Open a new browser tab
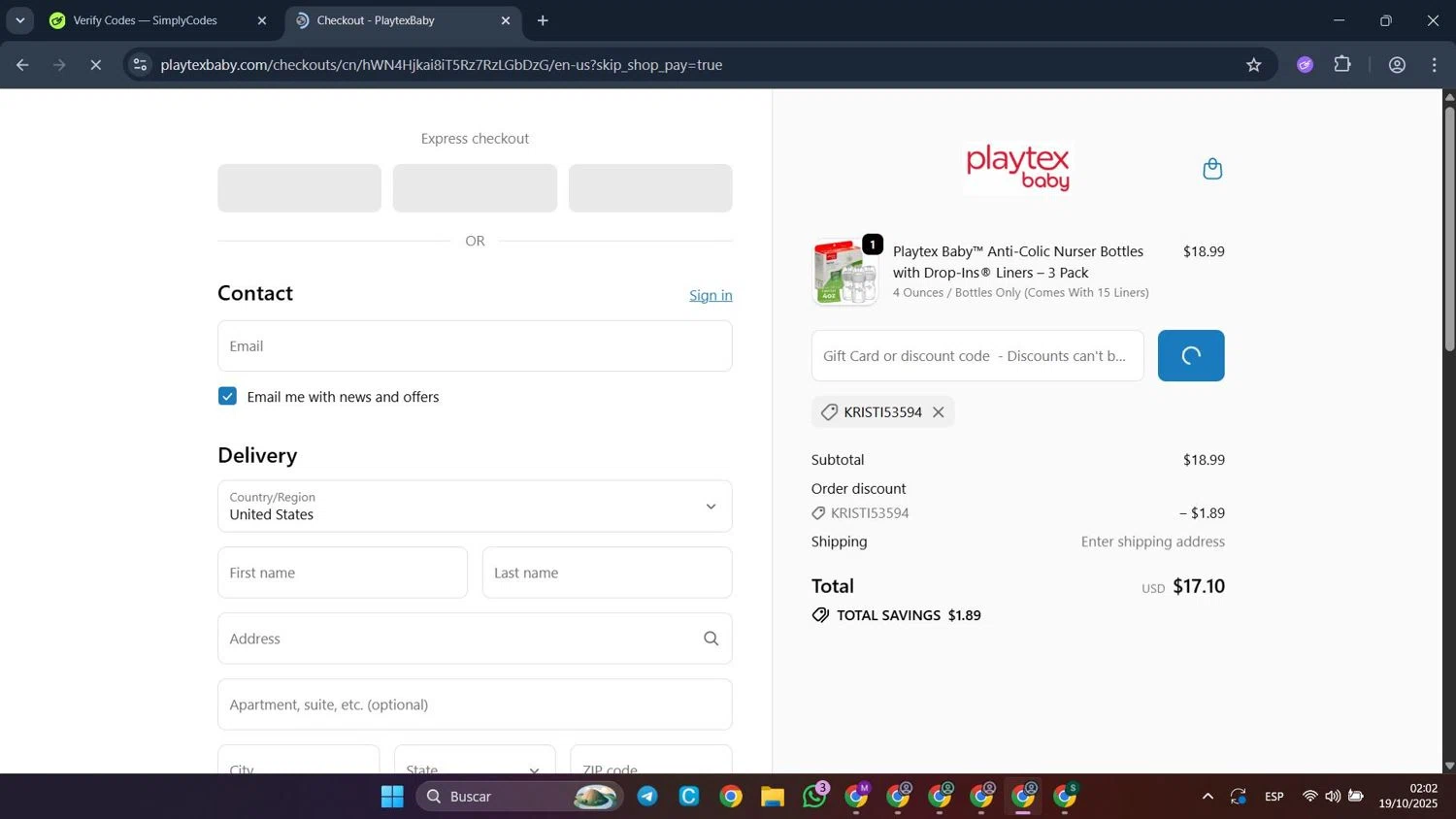The width and height of the screenshot is (1456, 819). [x=543, y=20]
